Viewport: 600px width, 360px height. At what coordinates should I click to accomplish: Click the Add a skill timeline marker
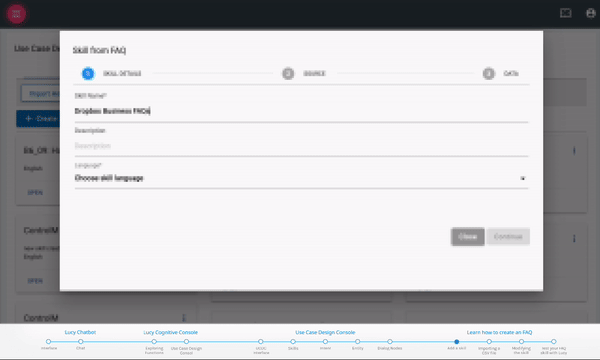click(x=457, y=341)
